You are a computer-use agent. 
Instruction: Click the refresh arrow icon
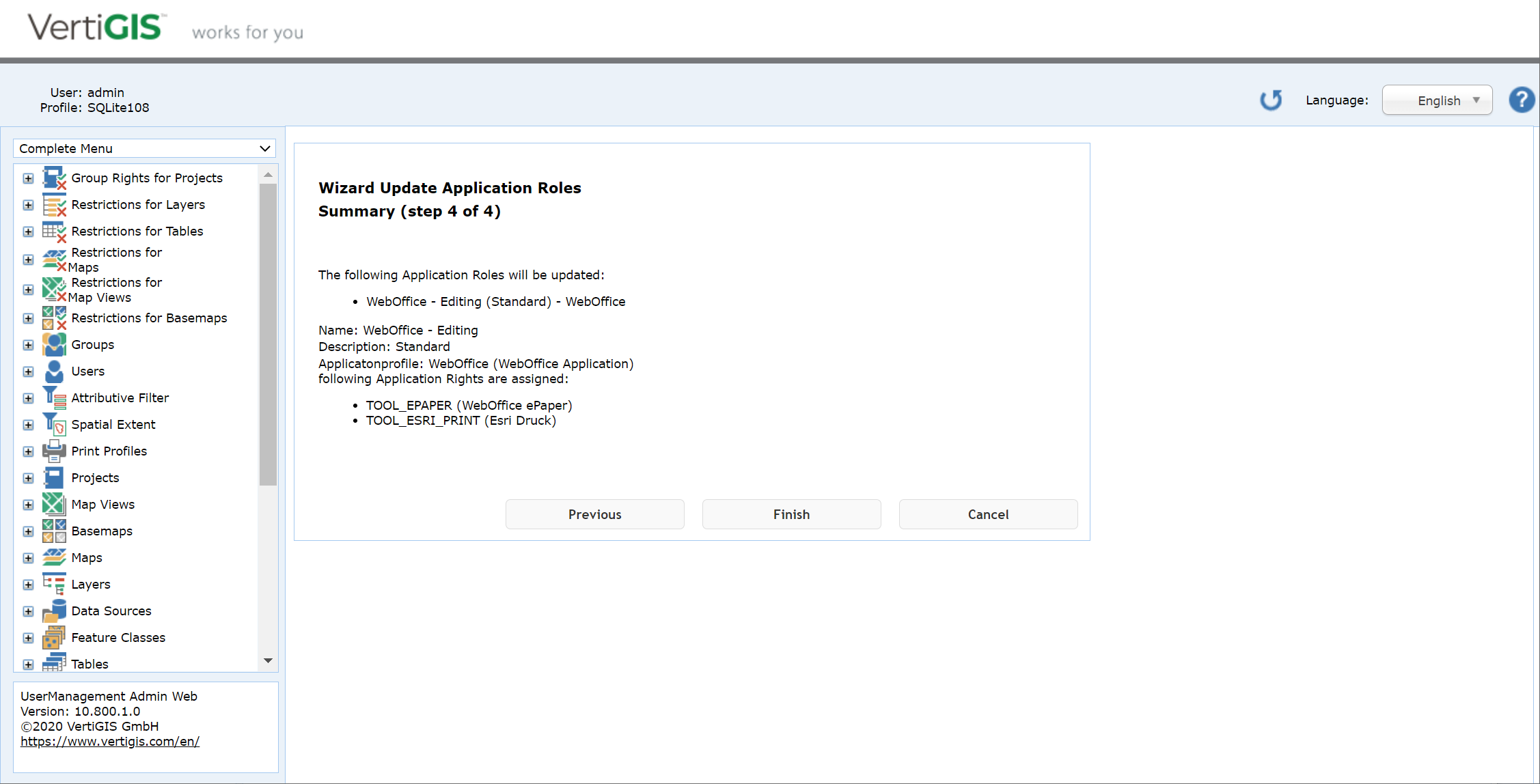tap(1271, 100)
